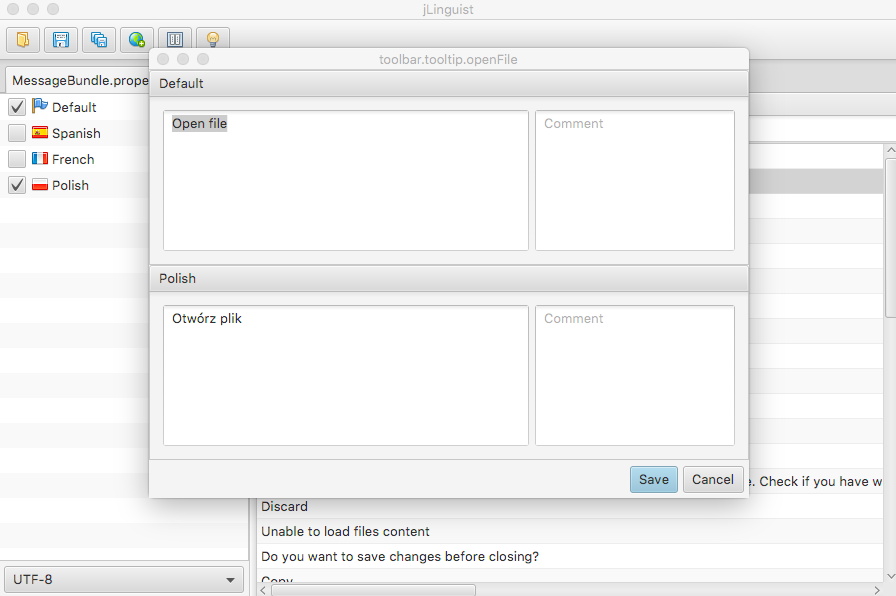Enable the Spanish language checkbox
896x596 pixels.
[17, 133]
